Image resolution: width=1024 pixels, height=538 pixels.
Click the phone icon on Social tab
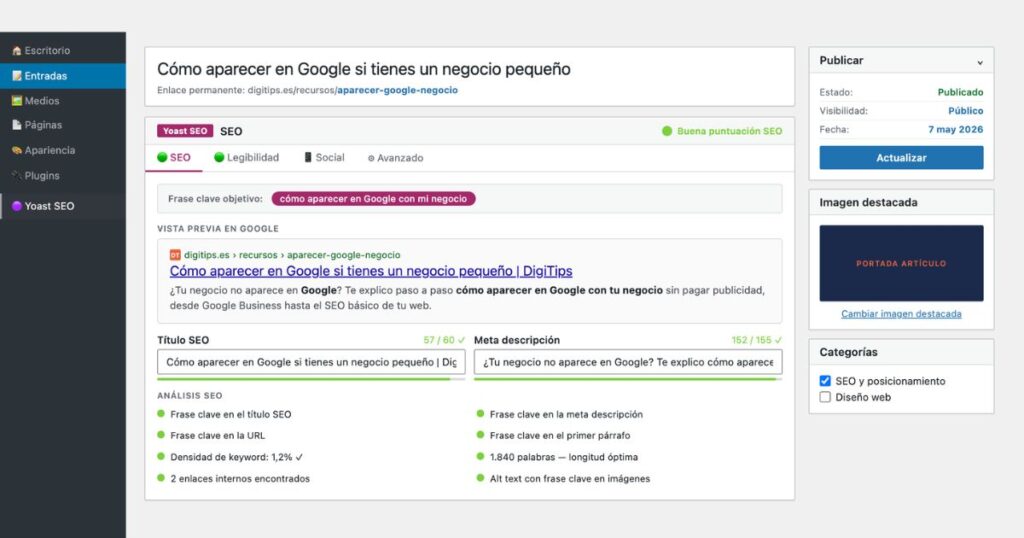click(x=308, y=157)
